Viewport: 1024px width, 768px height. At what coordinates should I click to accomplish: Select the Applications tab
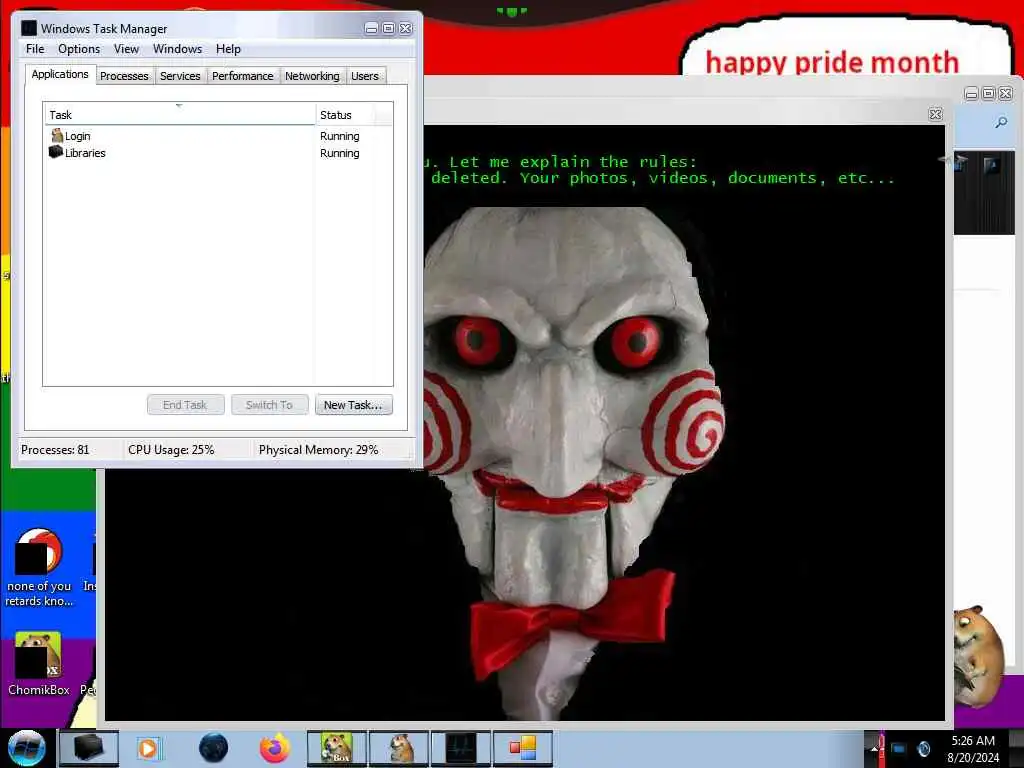point(60,74)
